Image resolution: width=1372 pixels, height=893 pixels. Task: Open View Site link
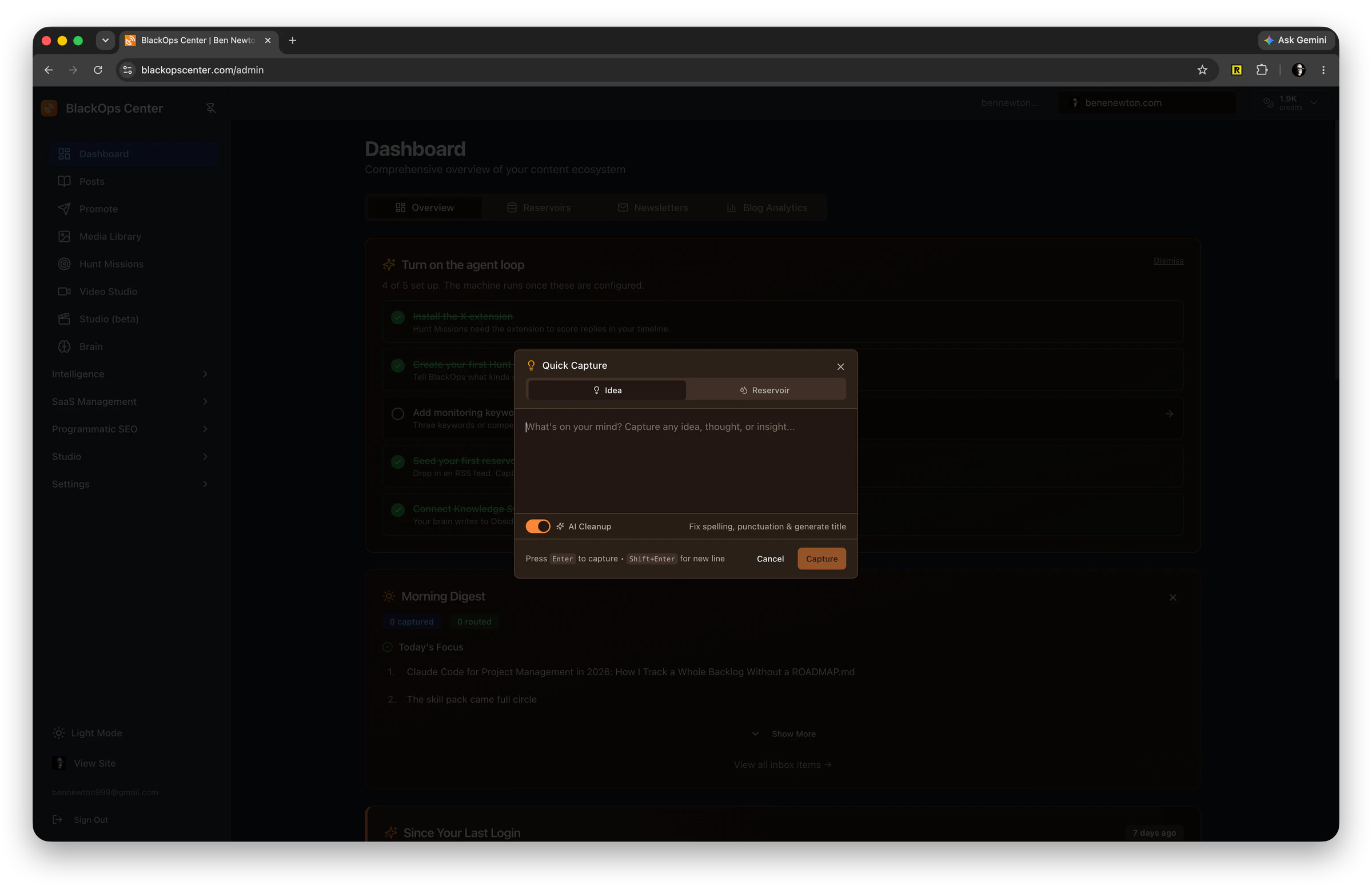click(x=84, y=763)
